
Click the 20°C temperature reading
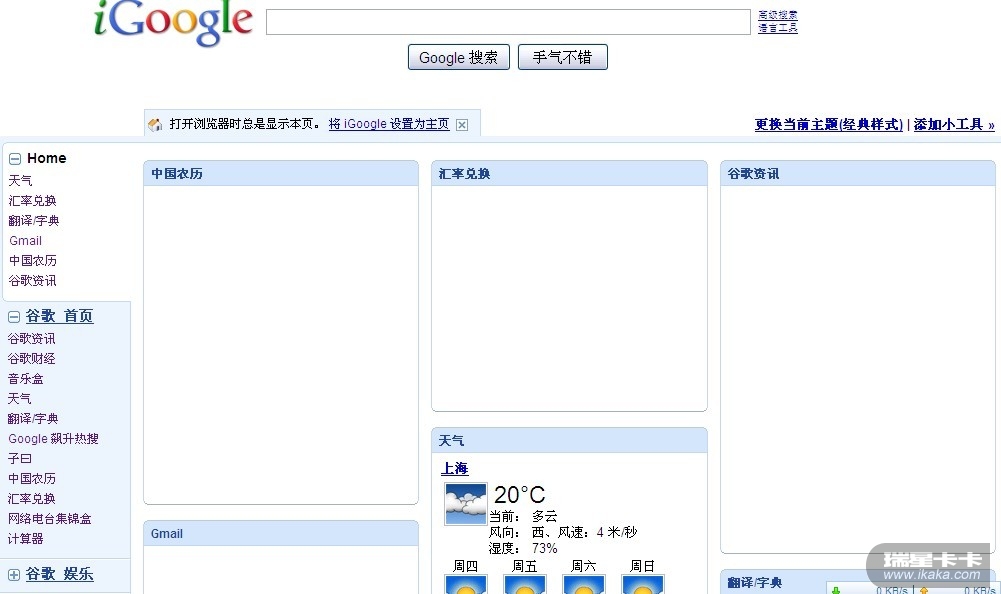tap(520, 494)
